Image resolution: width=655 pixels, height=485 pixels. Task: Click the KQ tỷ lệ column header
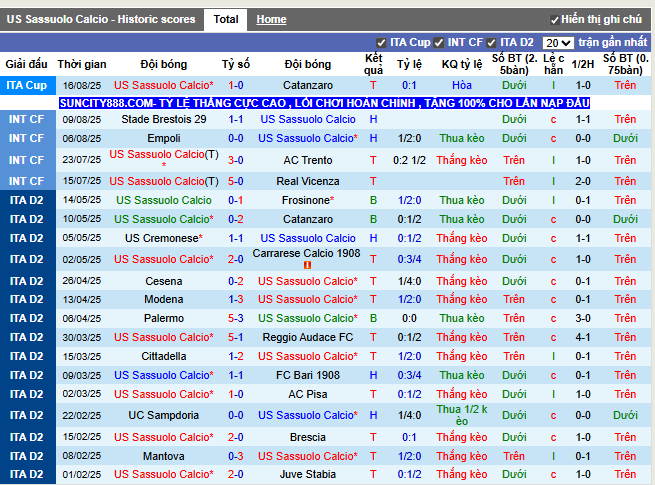(x=462, y=64)
